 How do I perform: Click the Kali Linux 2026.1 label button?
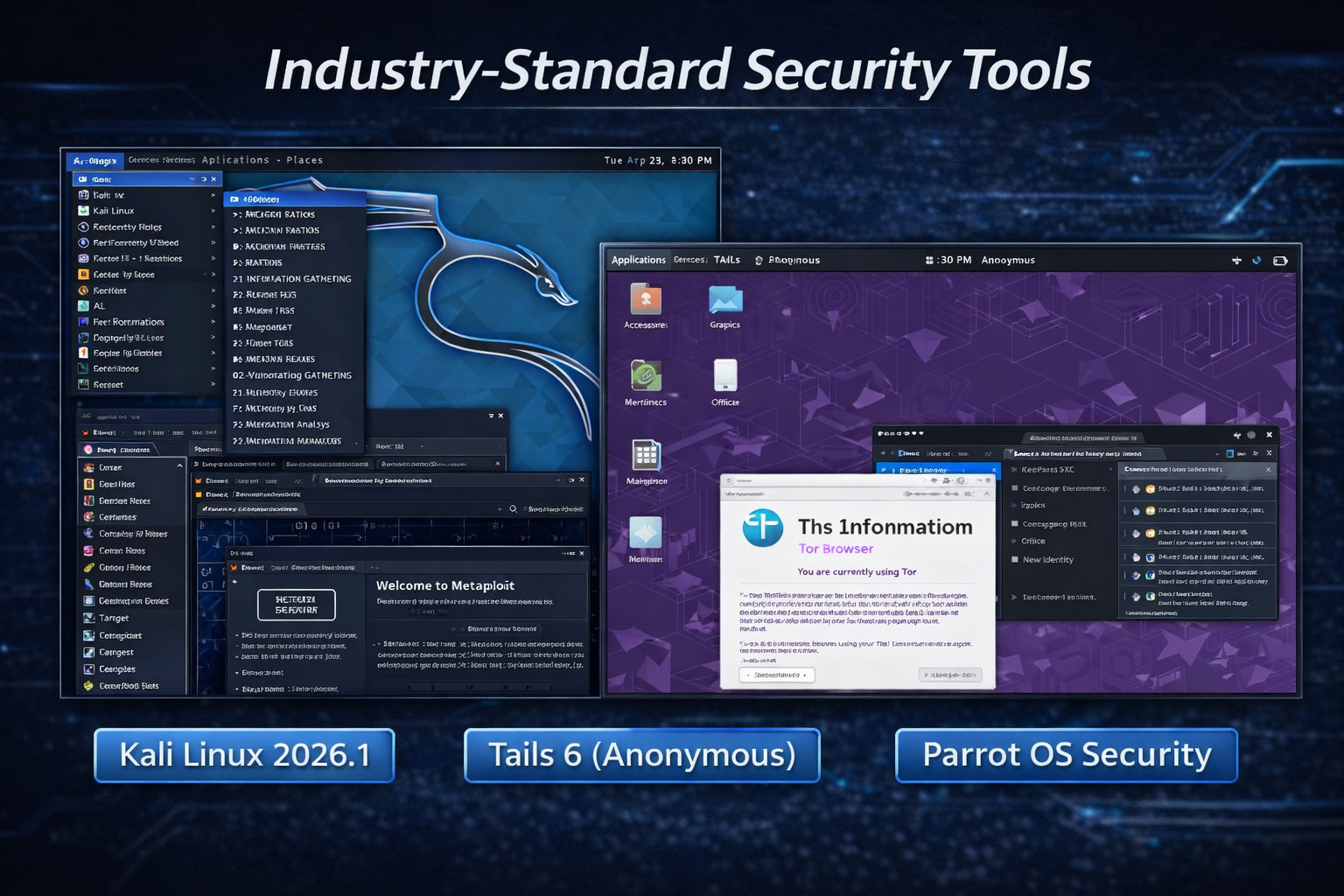244,755
